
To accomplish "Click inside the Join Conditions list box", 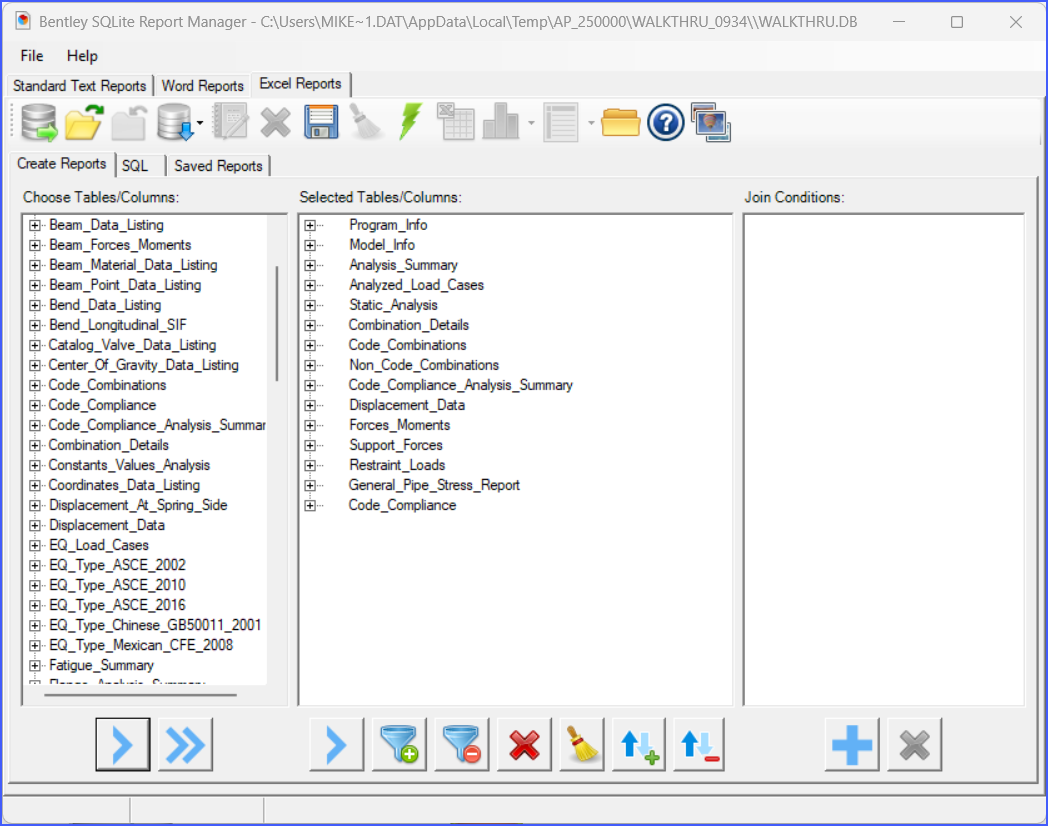I will [884, 459].
